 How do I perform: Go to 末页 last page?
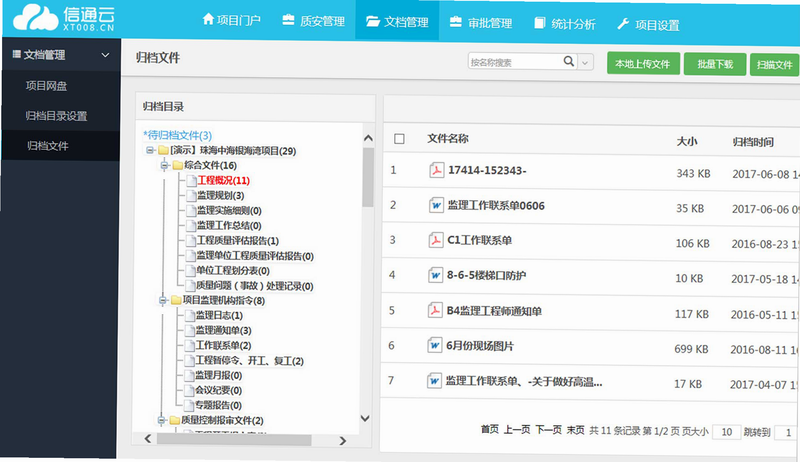click(576, 430)
